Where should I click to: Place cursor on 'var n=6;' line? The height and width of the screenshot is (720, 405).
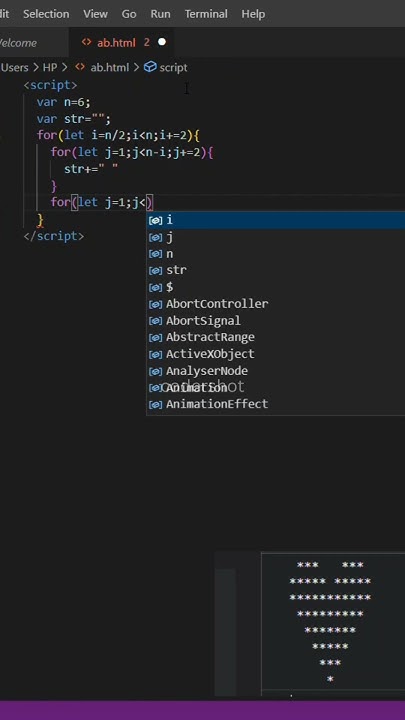pos(63,102)
